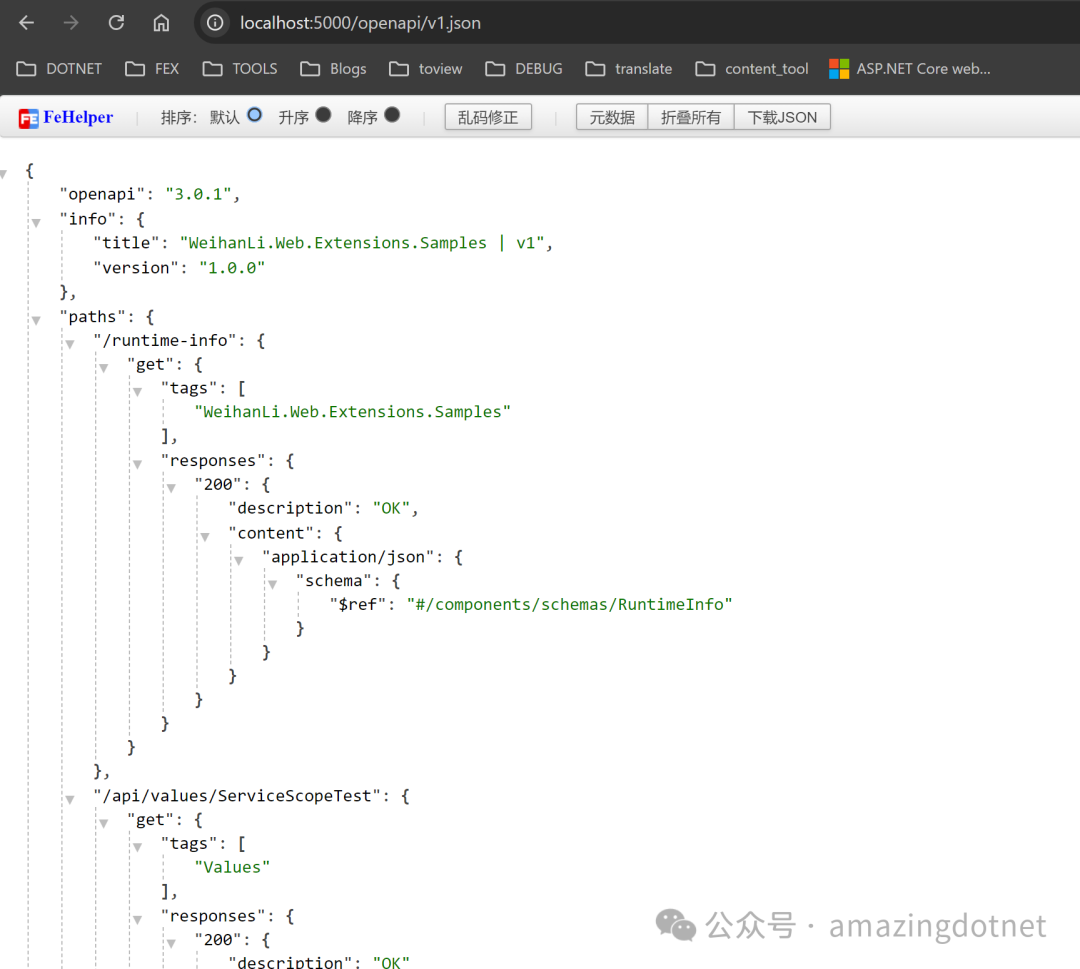Select the 升序 ascending sort option
Viewport: 1080px width, 969px height.
327,116
